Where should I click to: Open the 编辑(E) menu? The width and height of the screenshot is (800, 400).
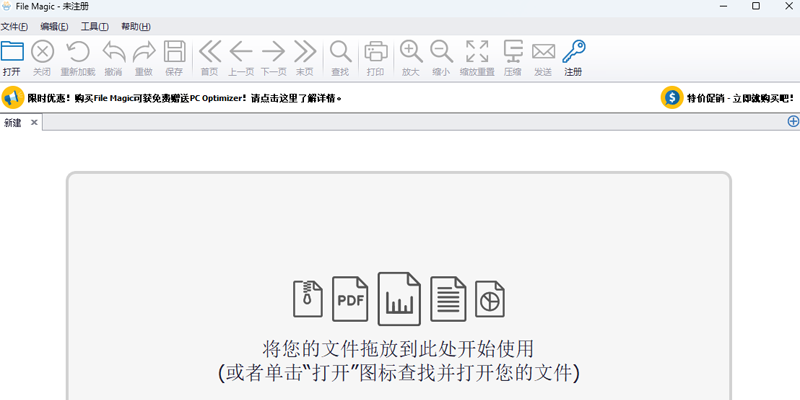[x=54, y=27]
